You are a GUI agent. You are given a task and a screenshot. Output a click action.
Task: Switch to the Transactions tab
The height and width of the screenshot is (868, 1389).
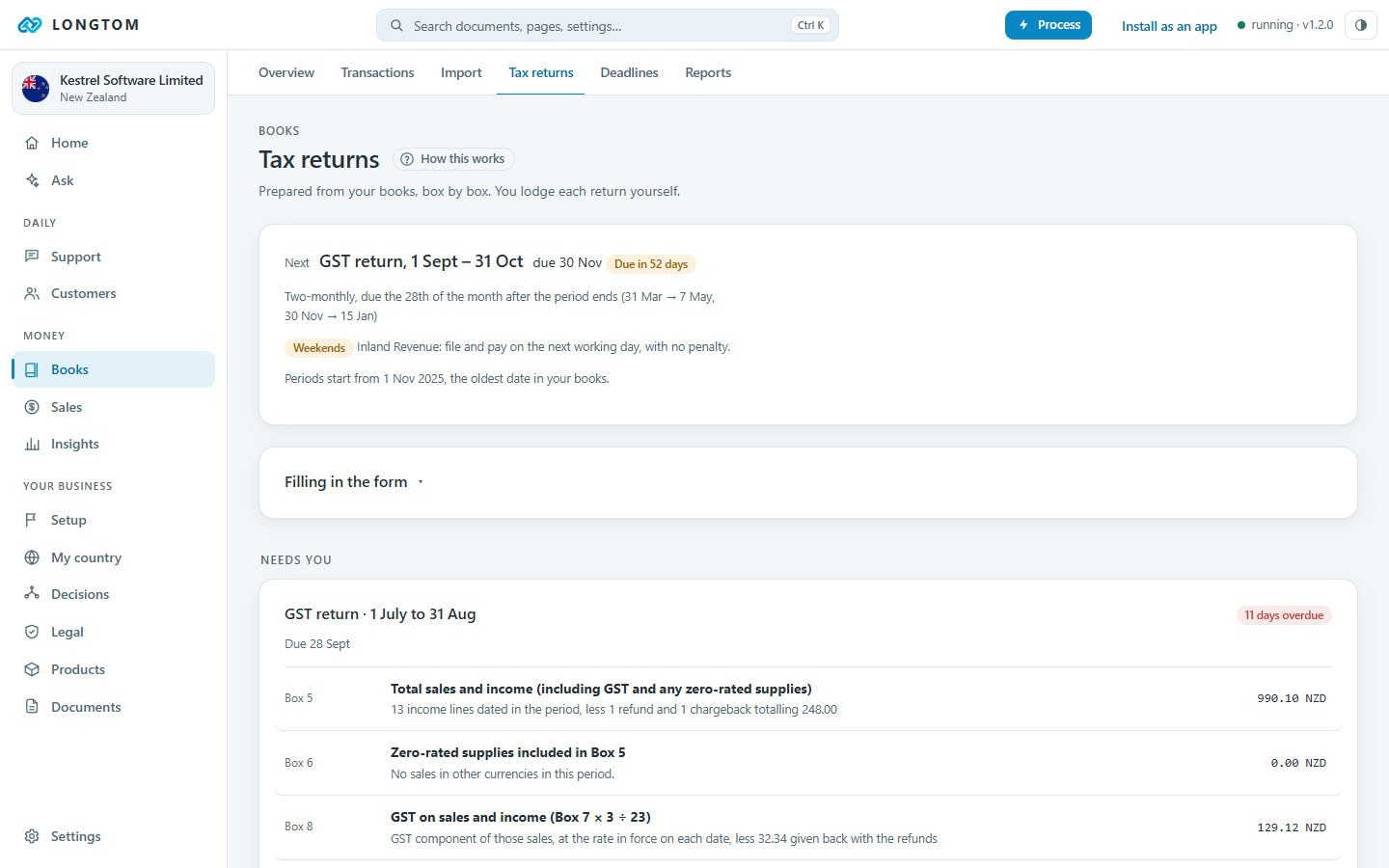[377, 72]
